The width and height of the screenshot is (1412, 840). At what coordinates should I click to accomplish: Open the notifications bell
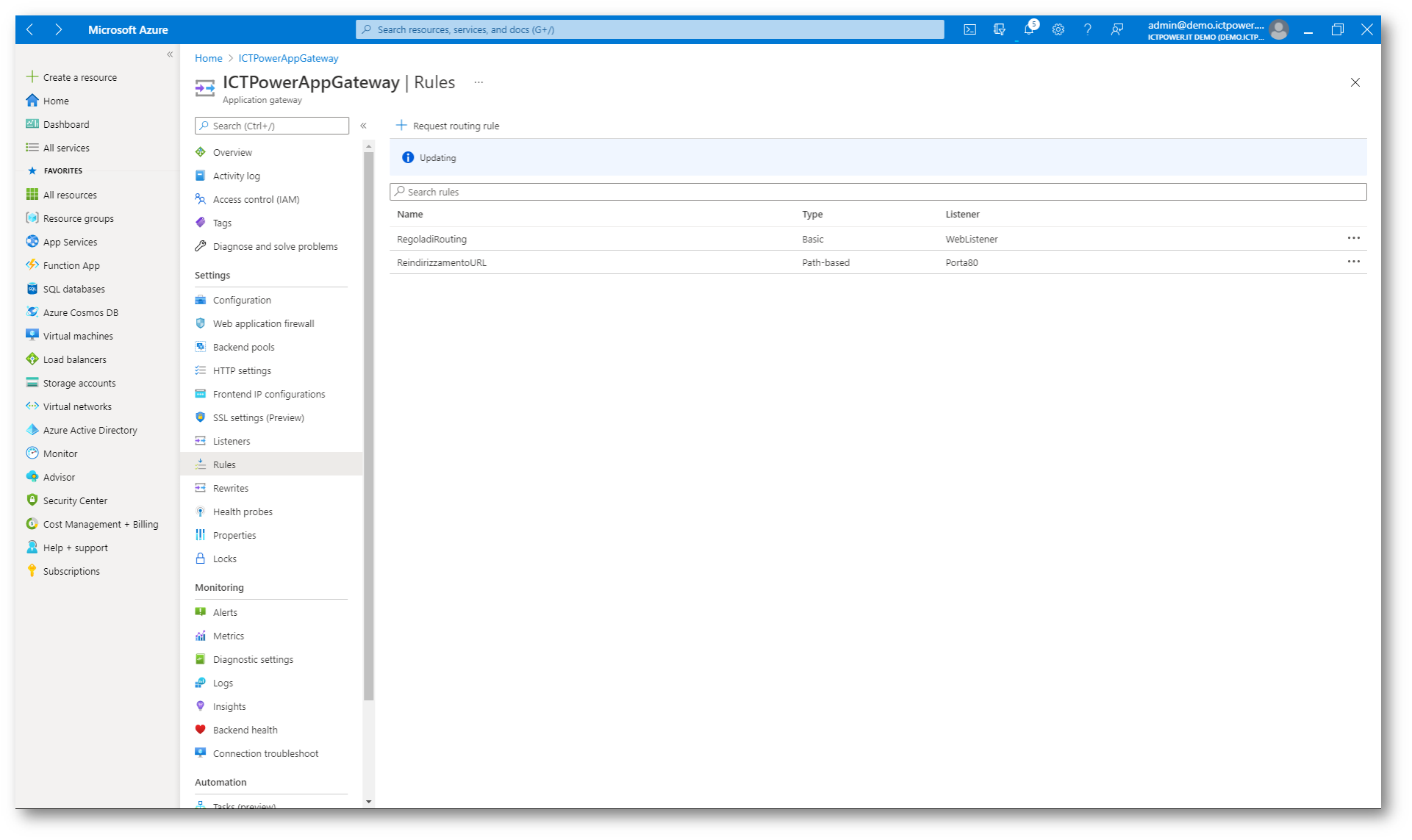click(x=1029, y=29)
